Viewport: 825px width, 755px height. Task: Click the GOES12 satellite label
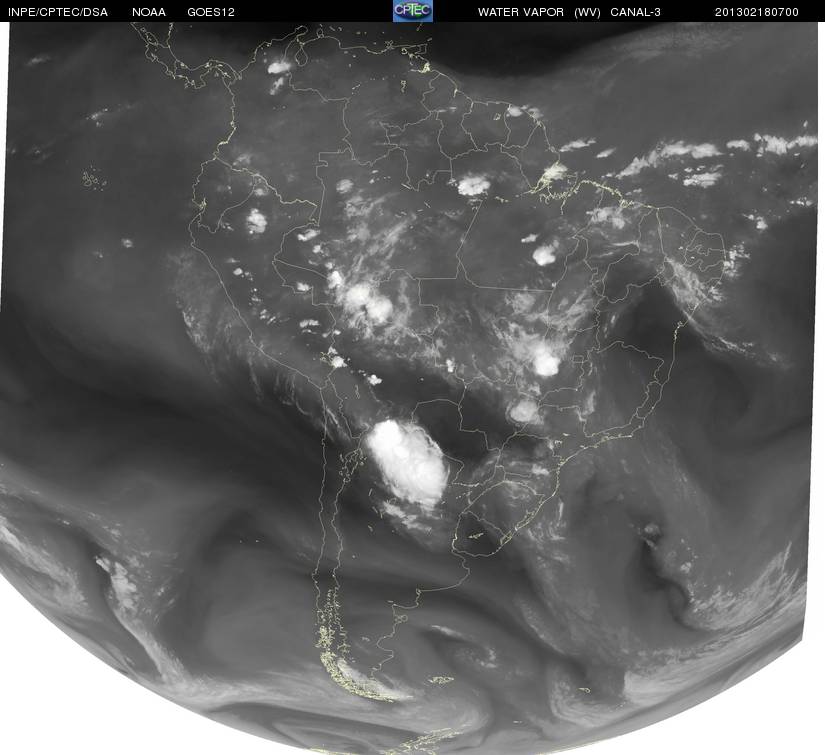(211, 12)
